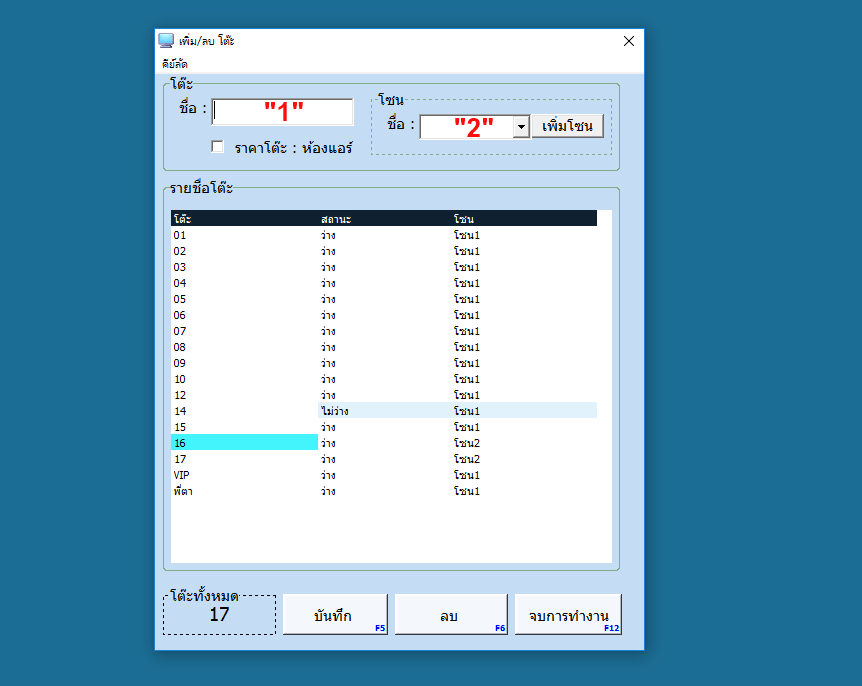The image size is (862, 686).
Task: Select table row 14
Action: click(384, 411)
